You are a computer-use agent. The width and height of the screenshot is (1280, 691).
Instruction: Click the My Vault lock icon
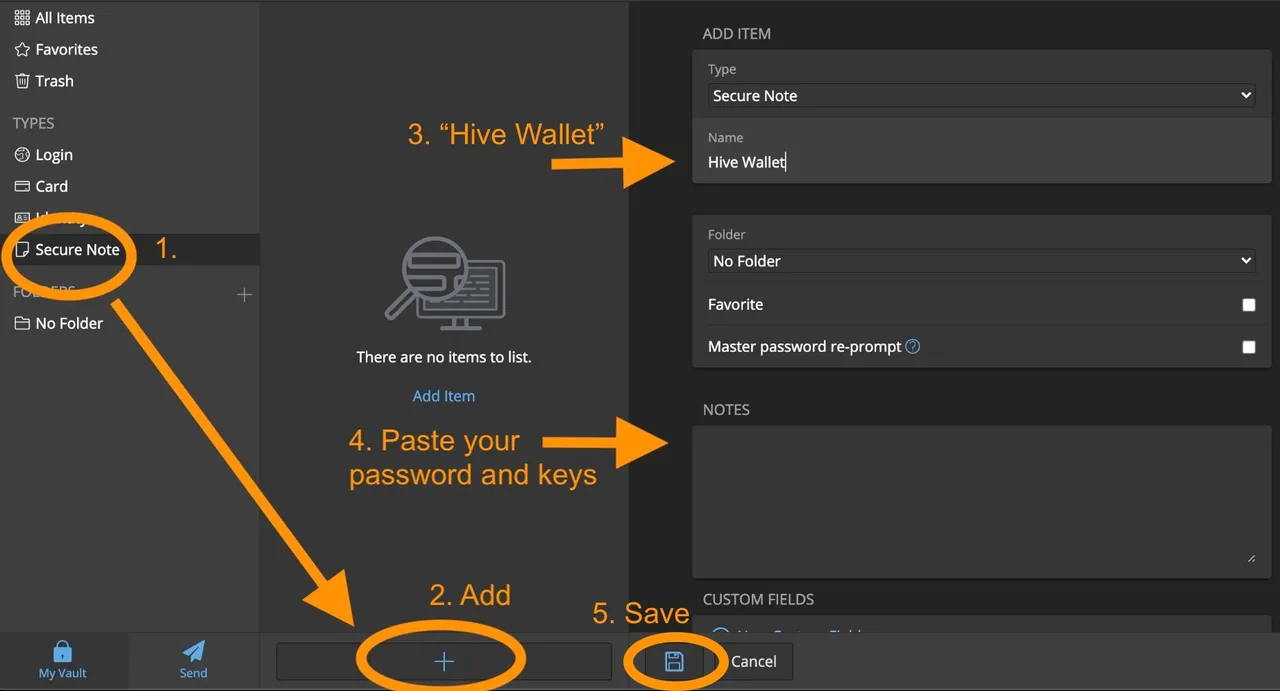63,651
